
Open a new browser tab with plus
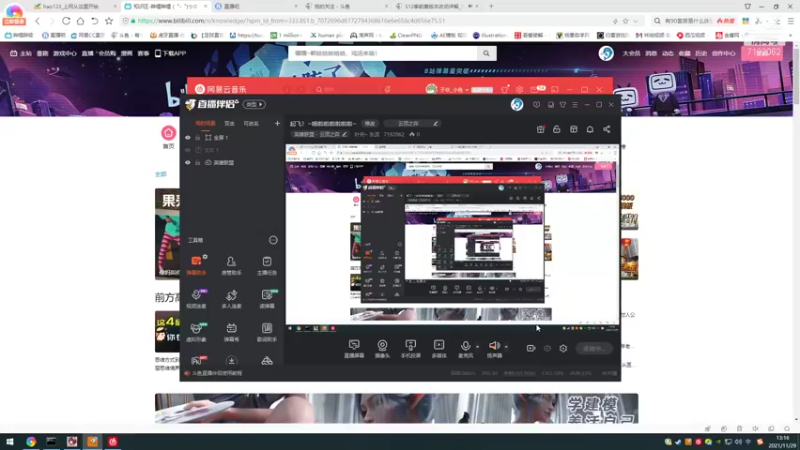(491, 6)
